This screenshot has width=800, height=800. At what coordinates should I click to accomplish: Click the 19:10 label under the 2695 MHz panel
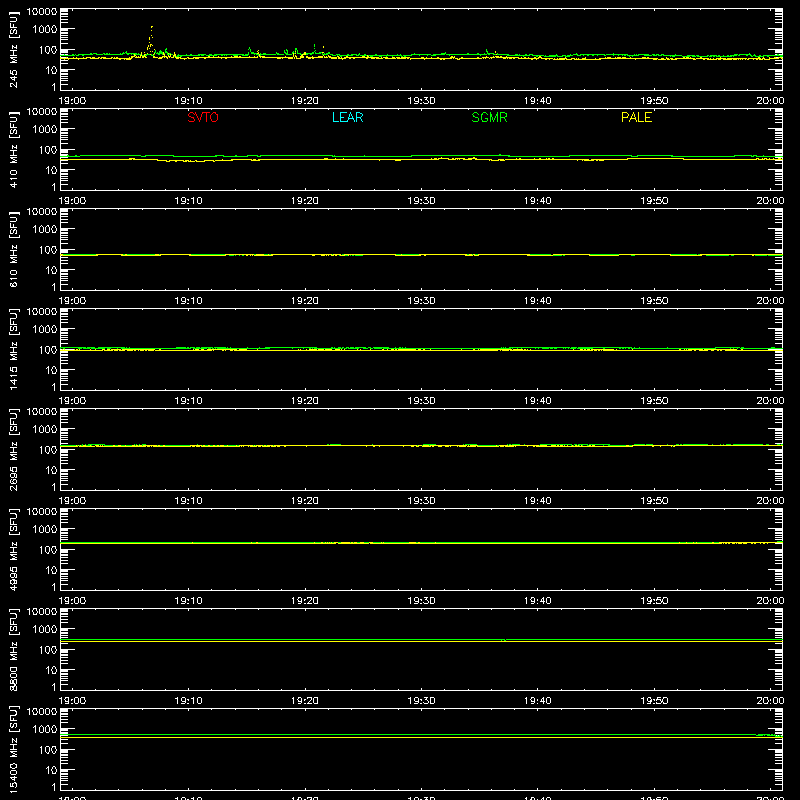pos(188,501)
